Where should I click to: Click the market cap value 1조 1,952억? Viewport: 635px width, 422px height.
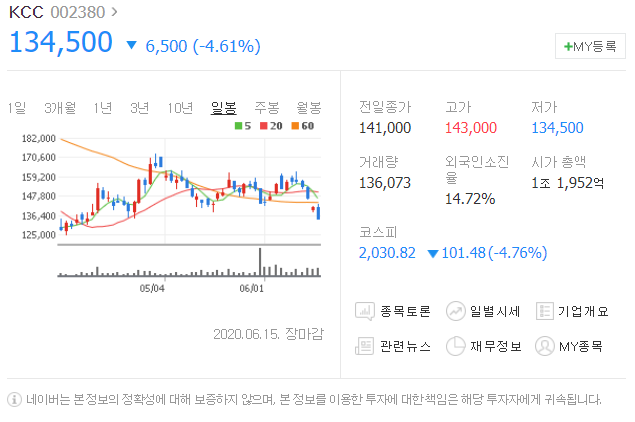568,183
